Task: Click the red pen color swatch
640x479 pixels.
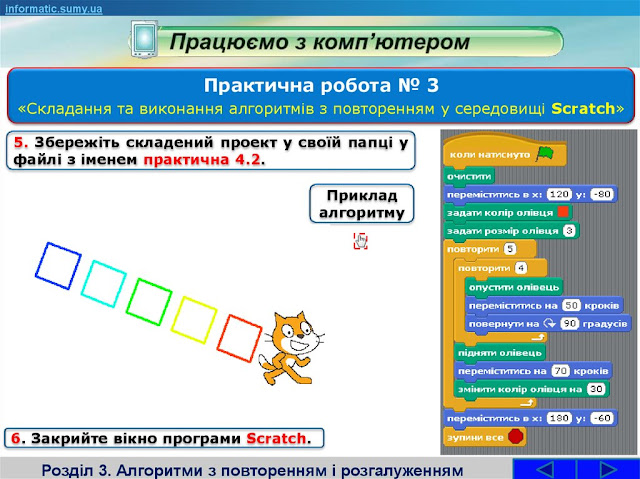Action: click(x=563, y=212)
